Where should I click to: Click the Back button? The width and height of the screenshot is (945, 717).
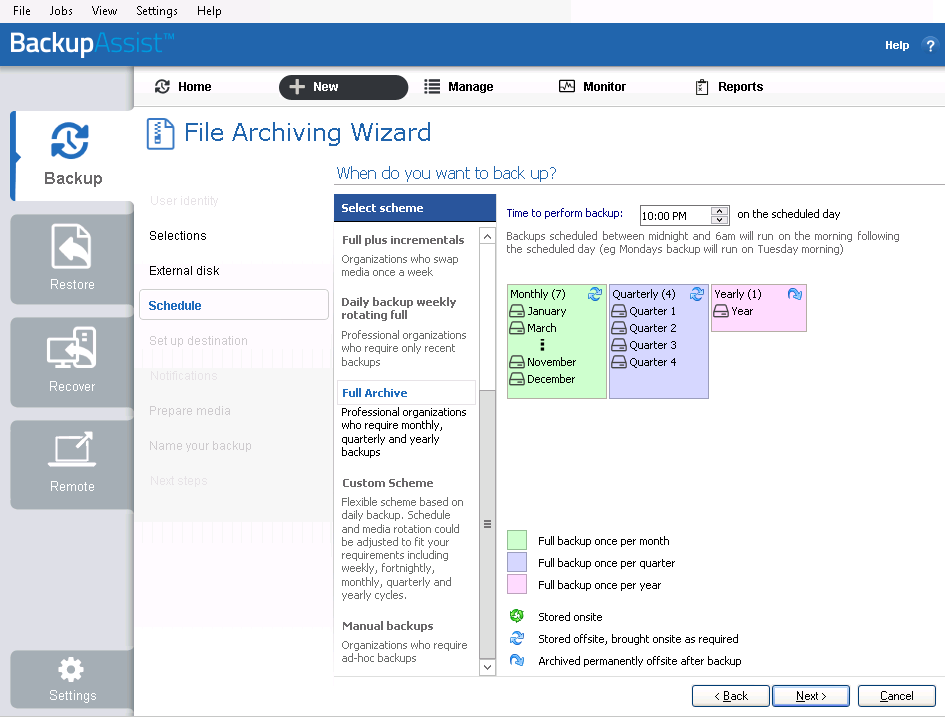(730, 696)
